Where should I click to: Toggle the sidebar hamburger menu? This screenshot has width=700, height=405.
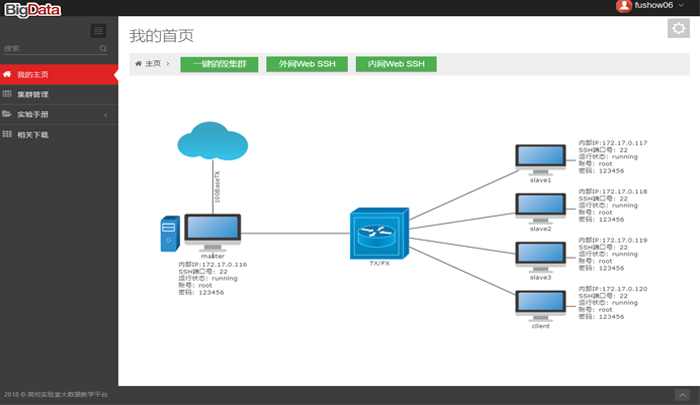click(x=98, y=31)
